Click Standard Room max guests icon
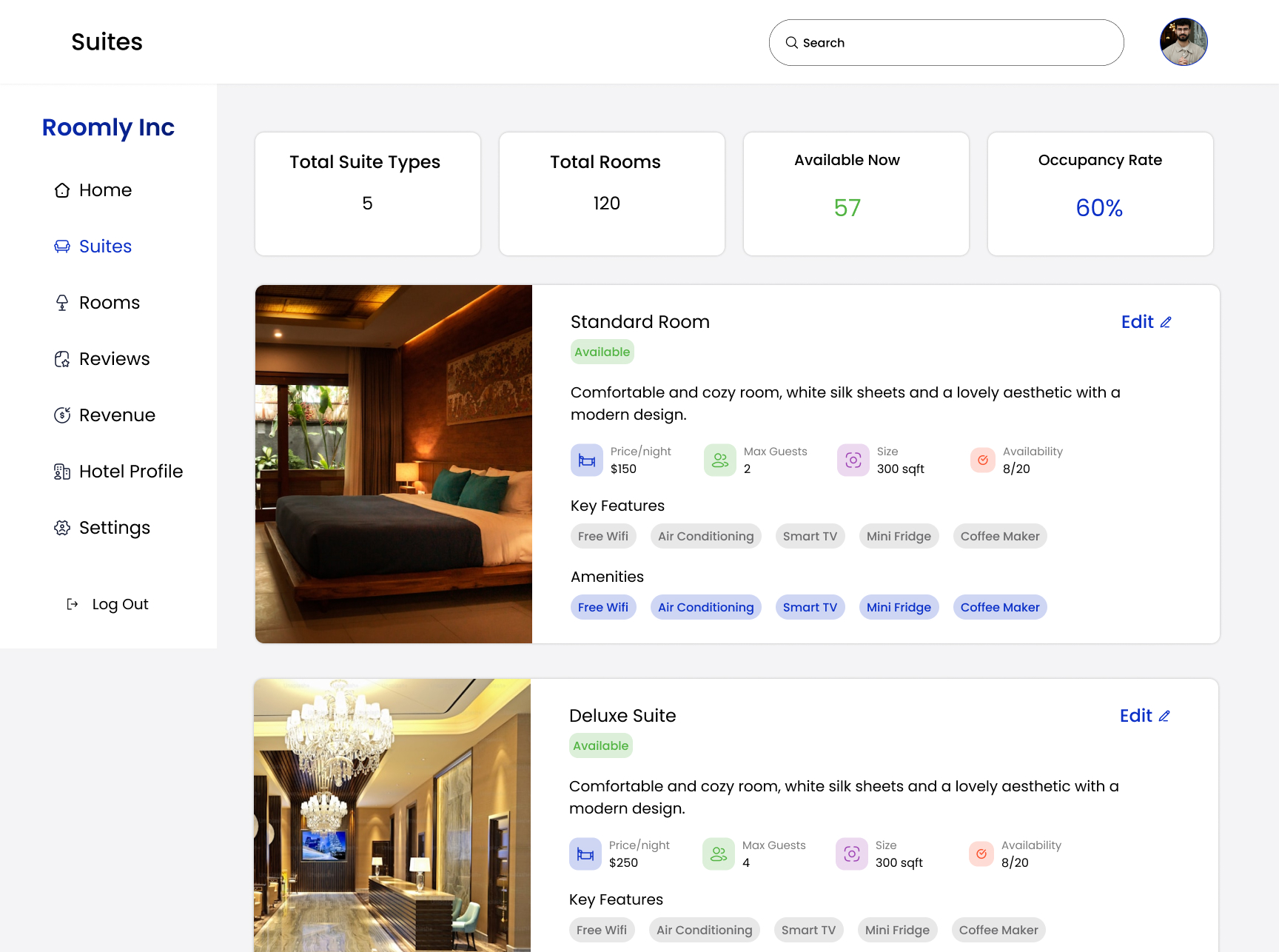 (720, 460)
